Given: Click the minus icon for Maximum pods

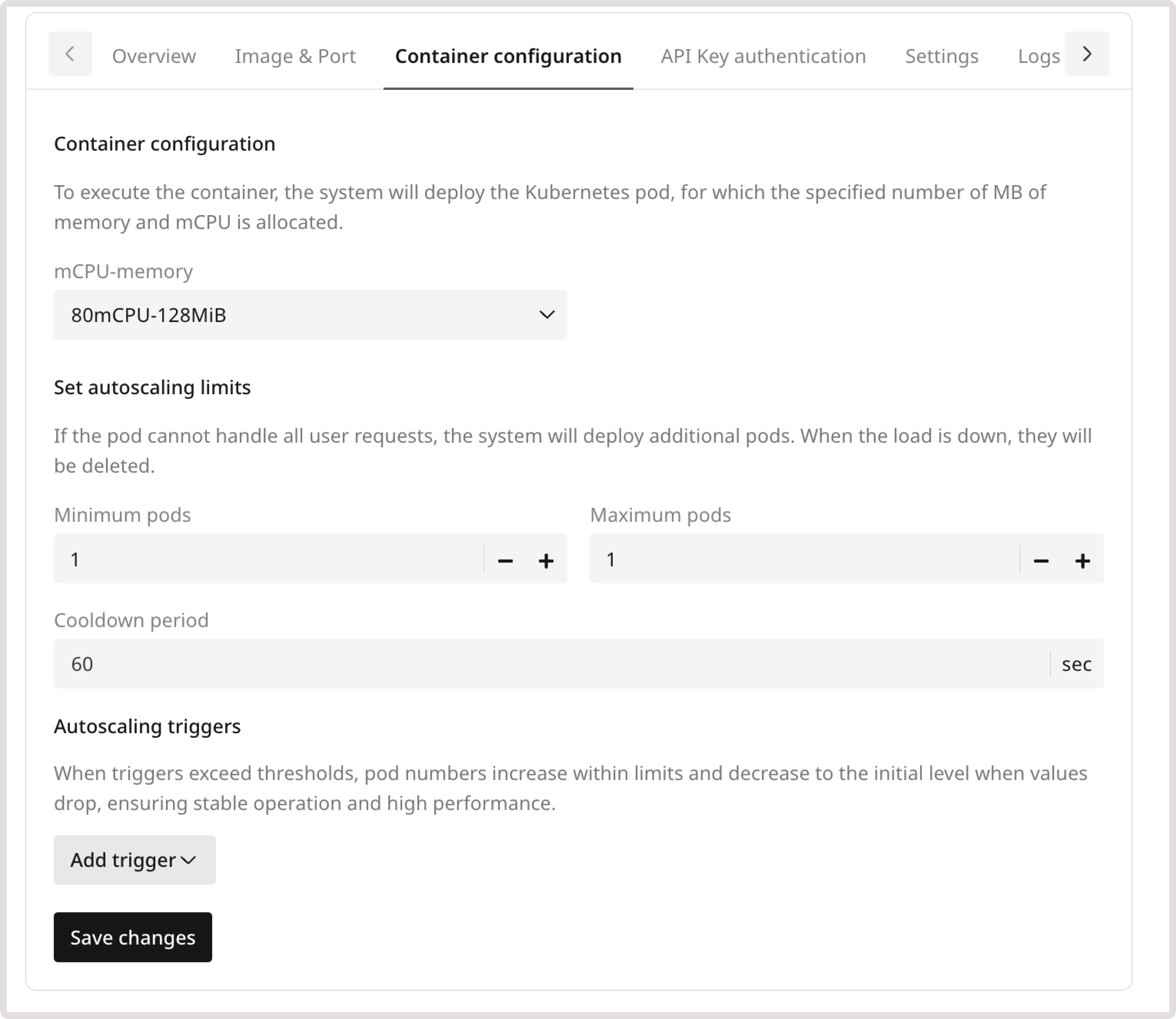Looking at the screenshot, I should click(x=1041, y=560).
